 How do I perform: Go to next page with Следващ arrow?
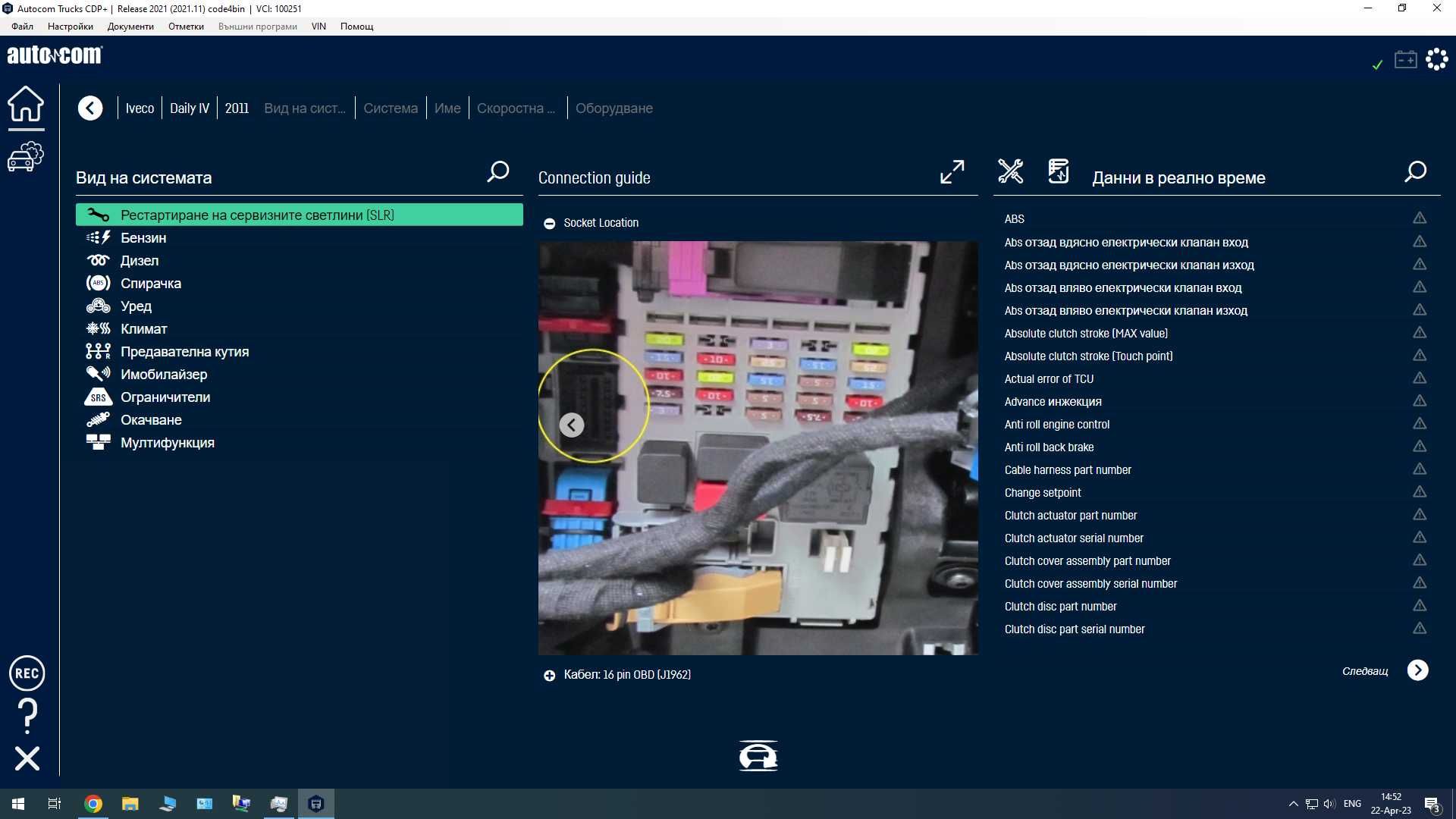[1417, 670]
